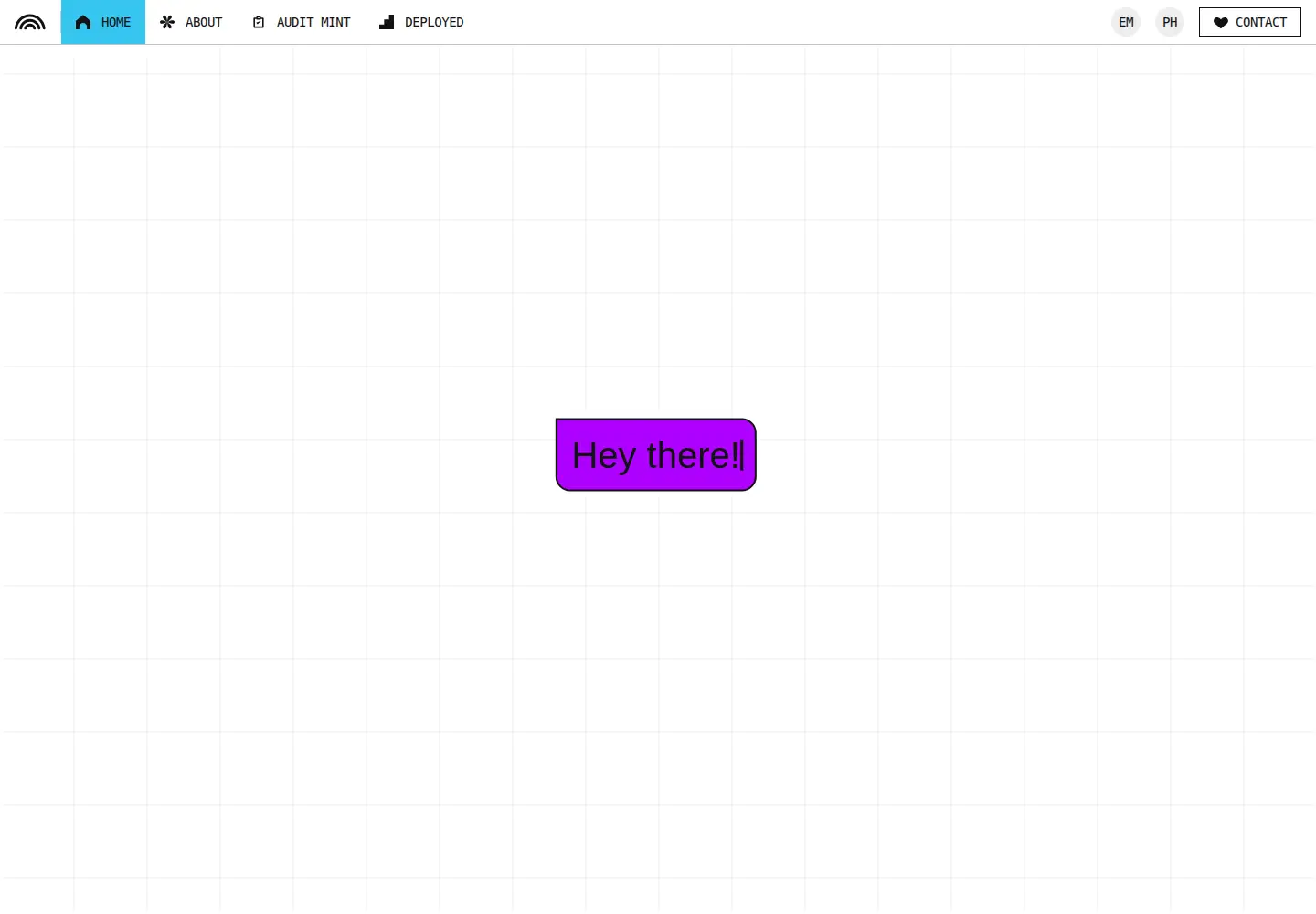
Task: Click the rainbow logo icon
Action: (x=30, y=22)
